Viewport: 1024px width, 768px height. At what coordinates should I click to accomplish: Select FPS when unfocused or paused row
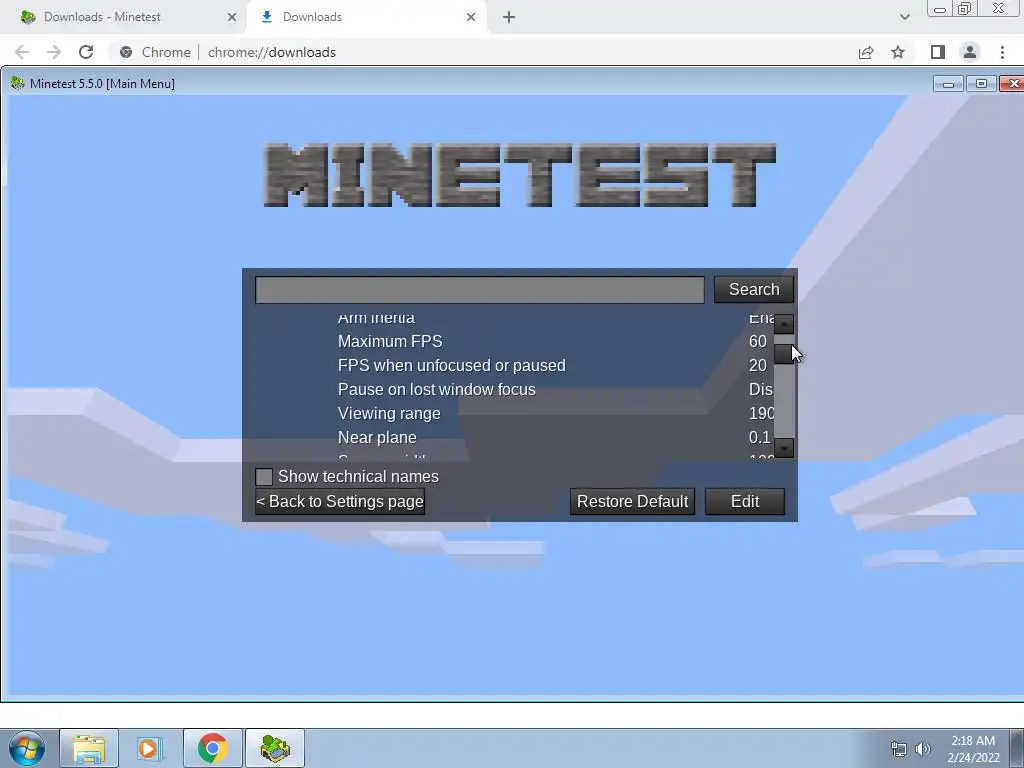coord(514,366)
